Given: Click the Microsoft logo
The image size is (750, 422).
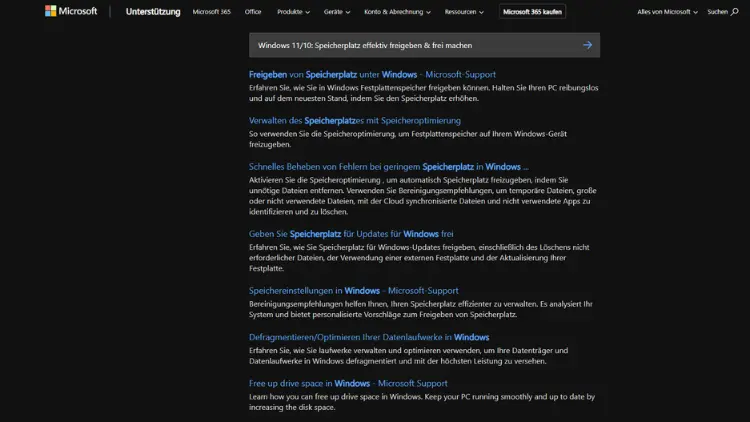Looking at the screenshot, I should click(71, 11).
